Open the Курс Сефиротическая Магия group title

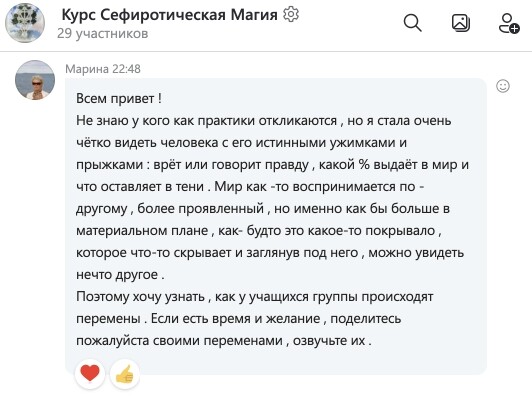169,15
